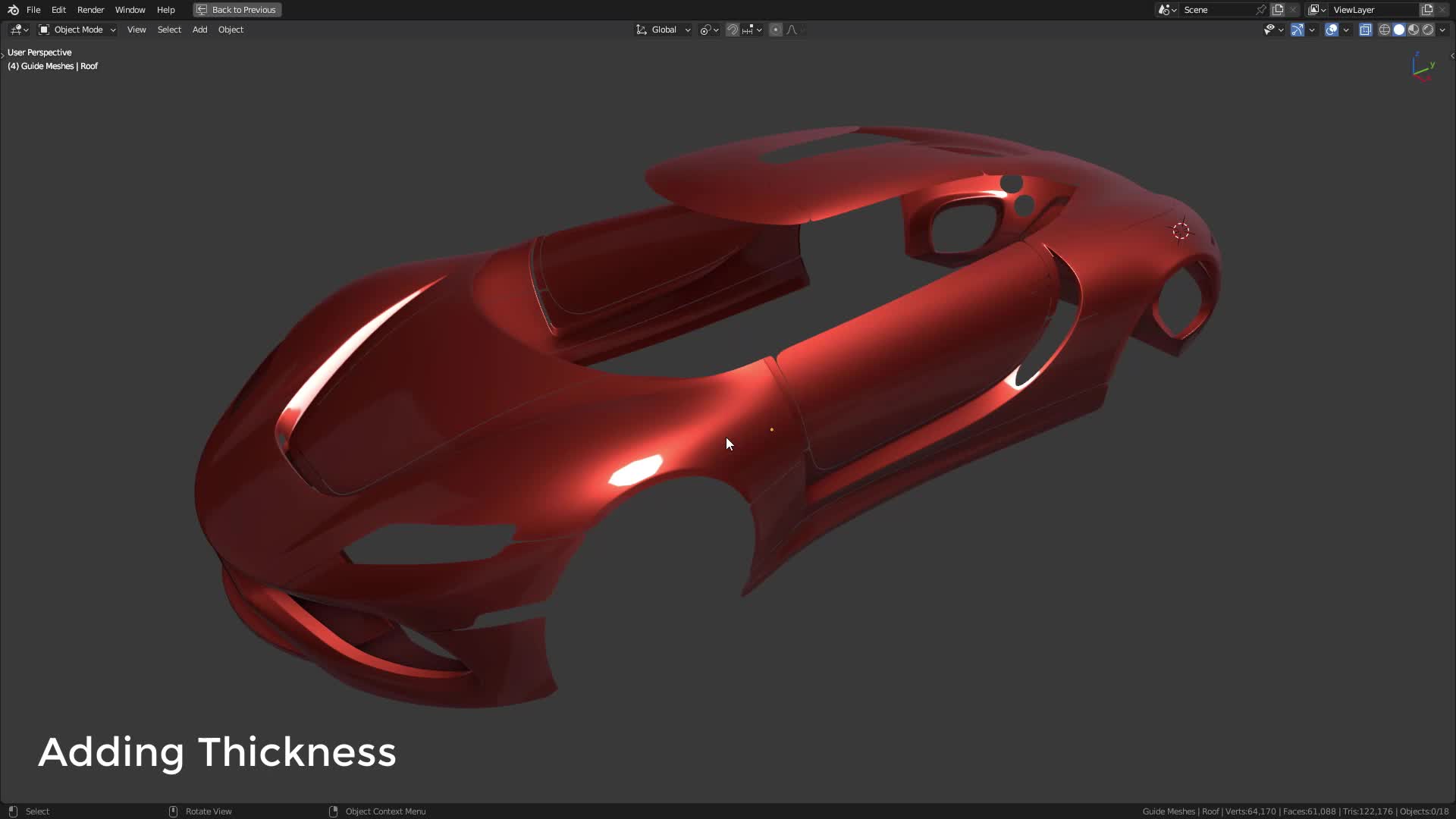The image size is (1456, 819).
Task: Open the viewport Object menu
Action: 231,30
